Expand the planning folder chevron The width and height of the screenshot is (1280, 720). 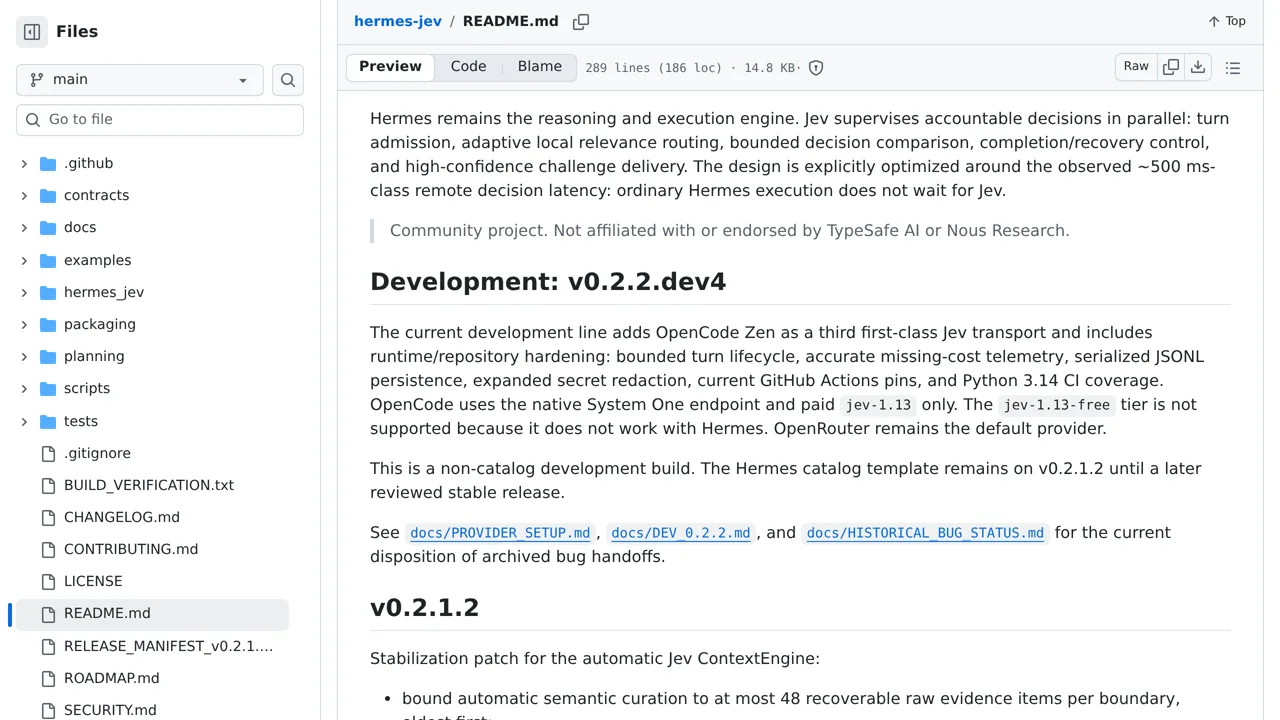[x=24, y=356]
